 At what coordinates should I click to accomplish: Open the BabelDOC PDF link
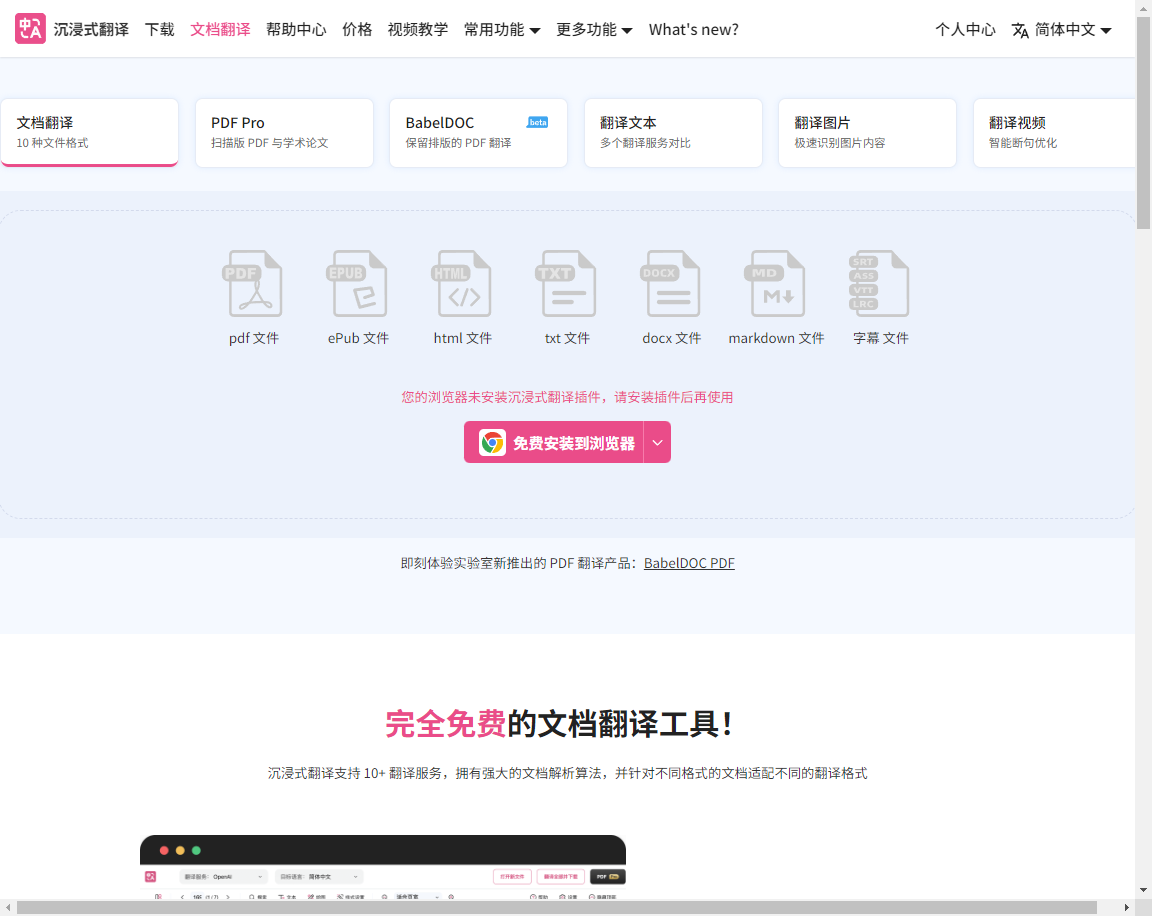tap(689, 563)
